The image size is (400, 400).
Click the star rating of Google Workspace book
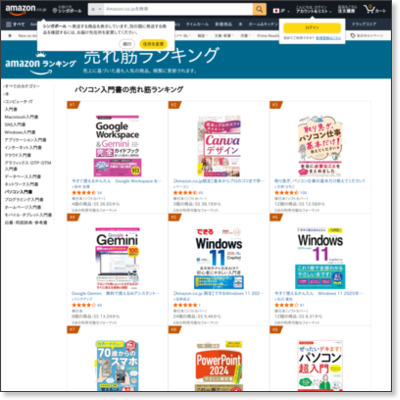pos(84,193)
